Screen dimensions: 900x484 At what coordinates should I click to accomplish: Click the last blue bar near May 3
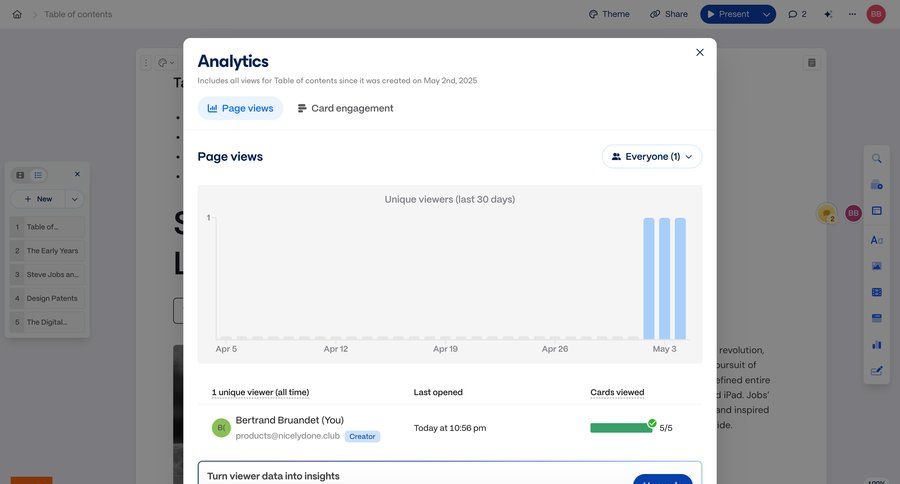point(680,278)
